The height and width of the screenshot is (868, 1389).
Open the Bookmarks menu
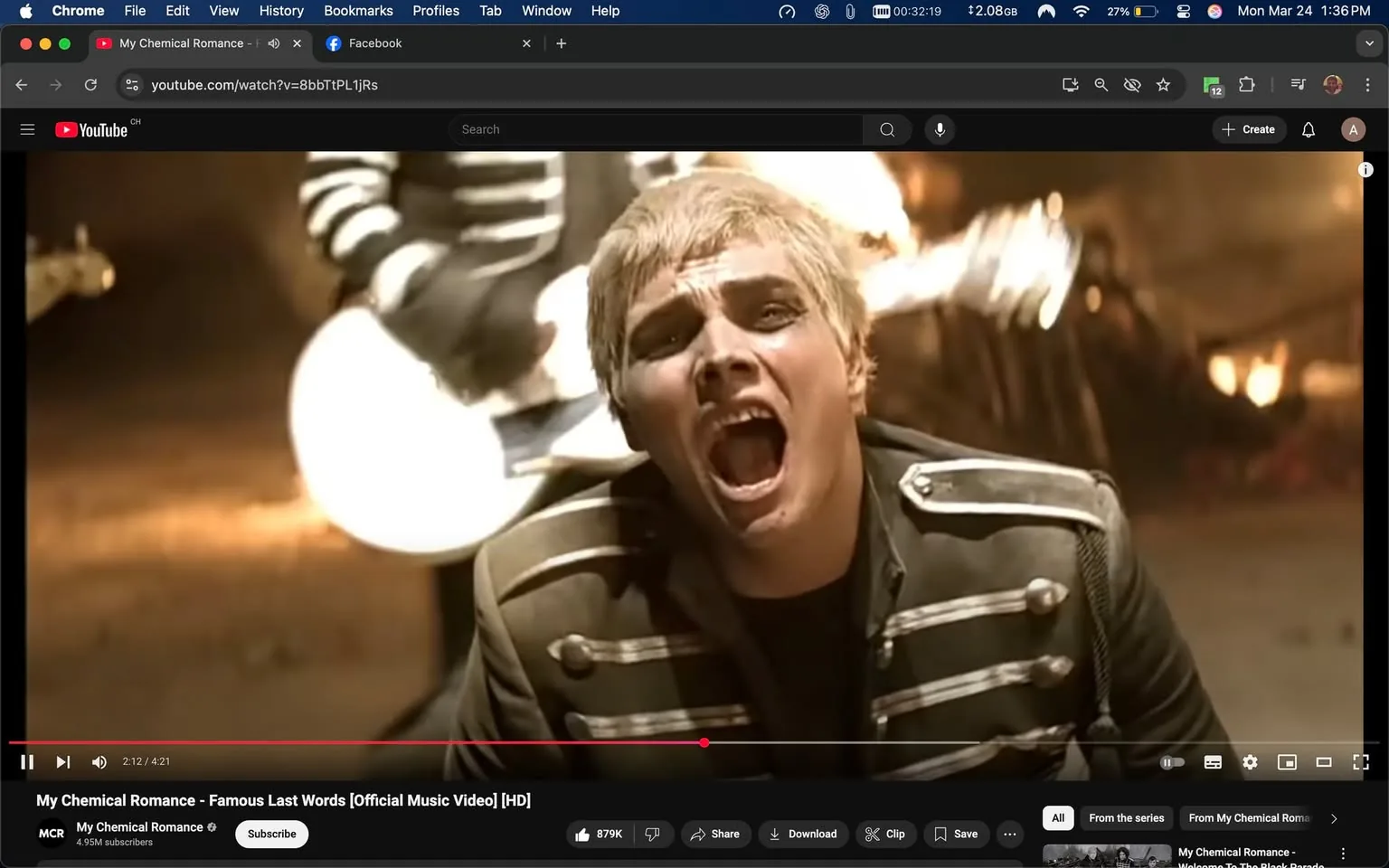coord(357,10)
